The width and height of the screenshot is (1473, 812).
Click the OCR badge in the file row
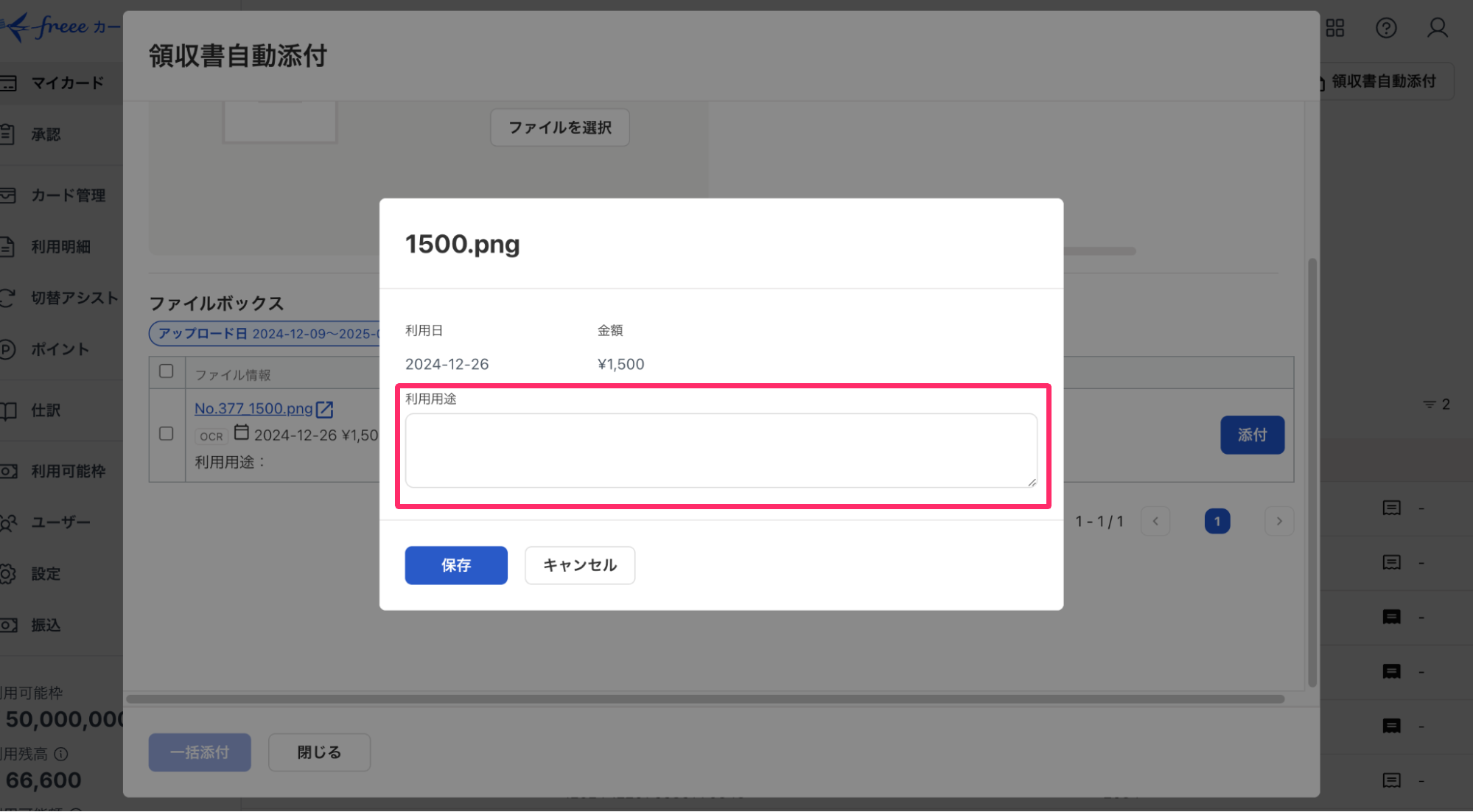click(211, 436)
